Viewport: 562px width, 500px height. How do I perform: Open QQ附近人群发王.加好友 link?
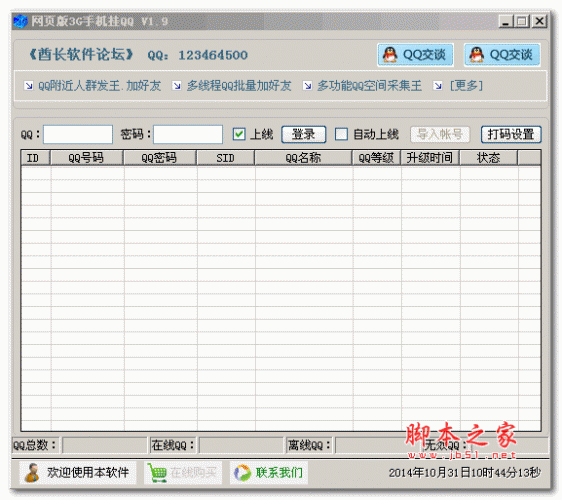pos(99,86)
